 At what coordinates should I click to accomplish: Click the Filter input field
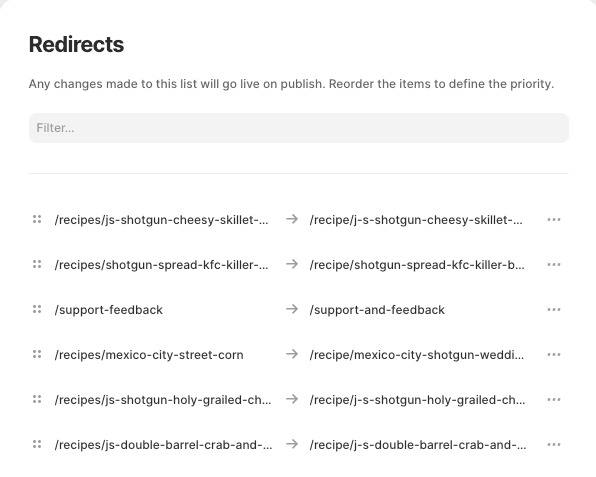click(299, 128)
